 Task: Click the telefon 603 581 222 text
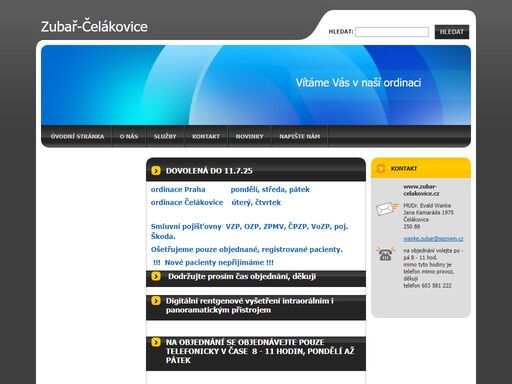(x=427, y=286)
